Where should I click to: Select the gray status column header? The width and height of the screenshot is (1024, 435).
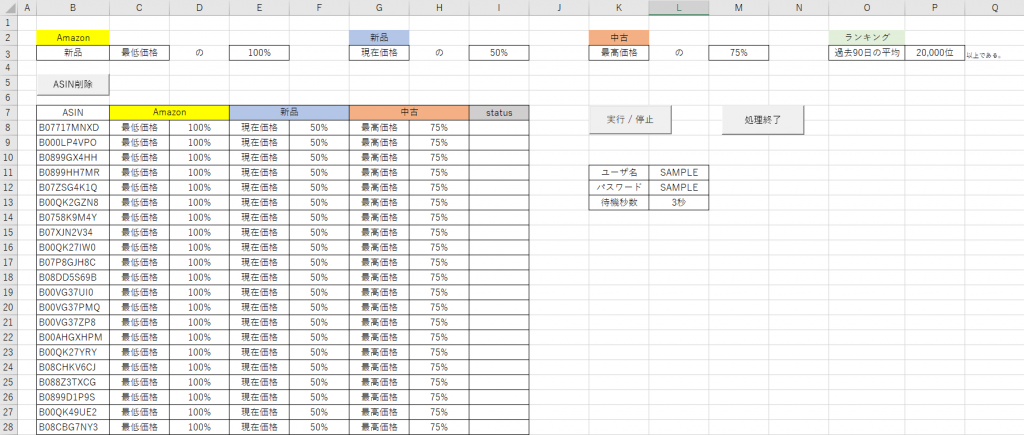click(x=498, y=113)
